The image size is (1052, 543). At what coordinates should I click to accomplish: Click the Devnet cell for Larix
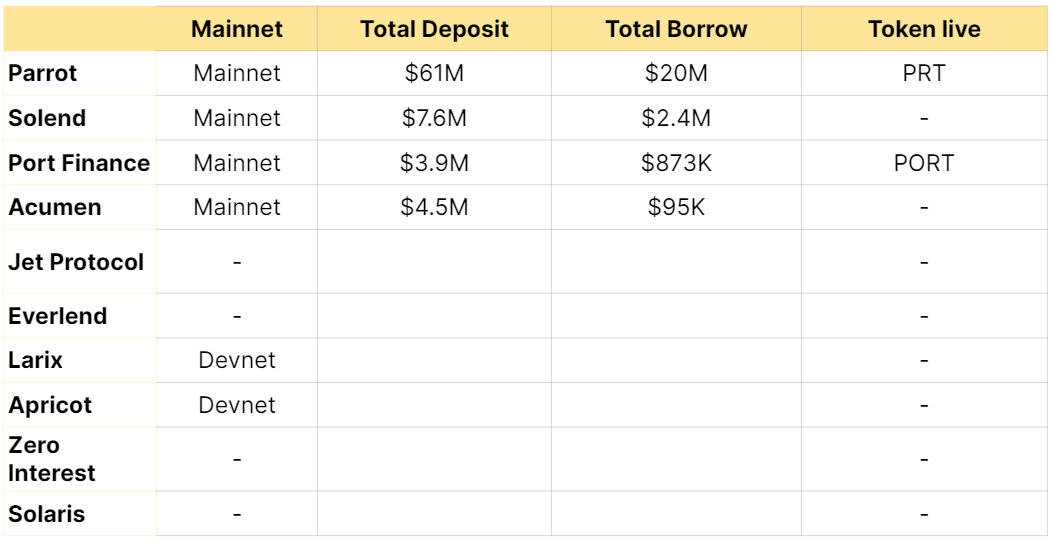pos(237,360)
